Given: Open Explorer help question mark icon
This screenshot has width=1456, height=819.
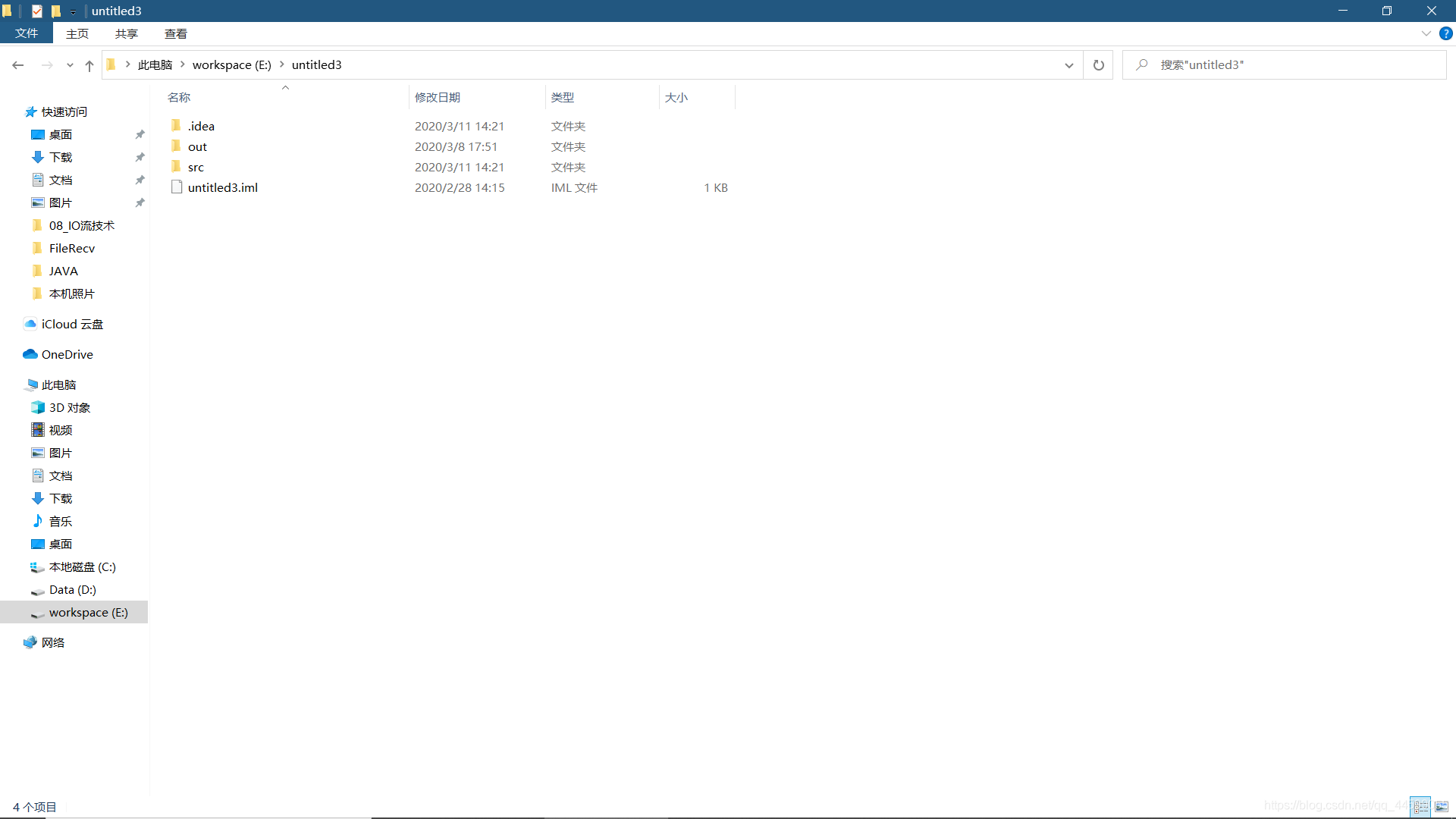Looking at the screenshot, I should [x=1446, y=33].
